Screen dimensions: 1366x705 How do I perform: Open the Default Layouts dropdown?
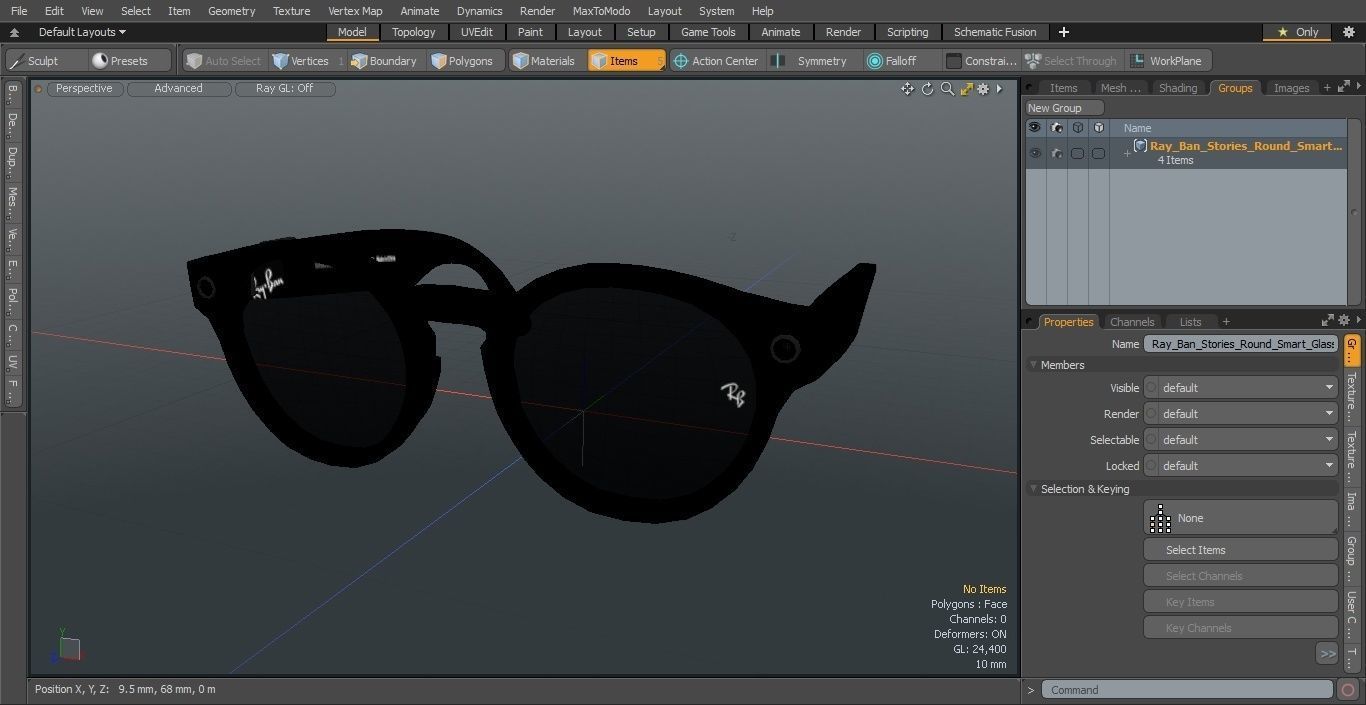(x=82, y=32)
